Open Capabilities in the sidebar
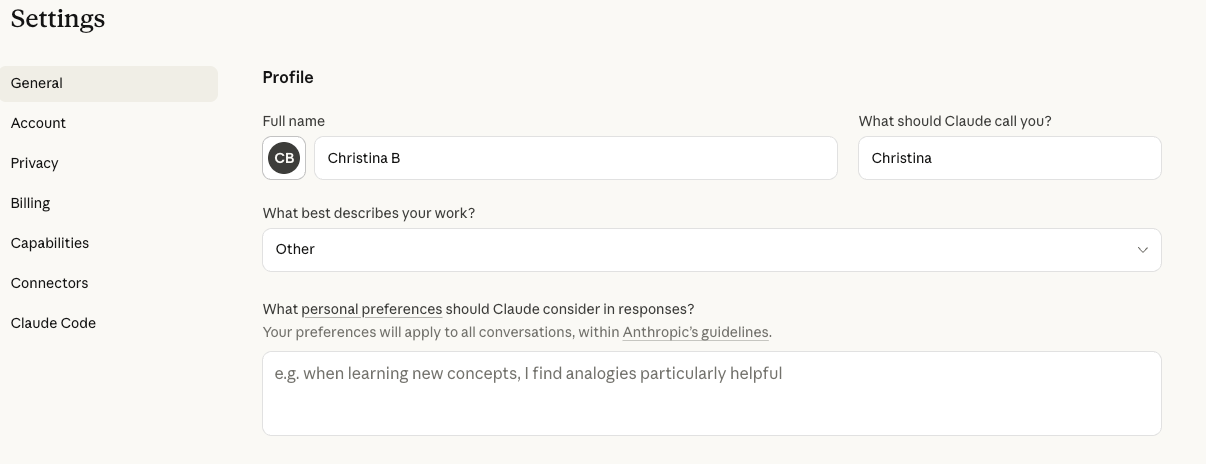 click(50, 243)
